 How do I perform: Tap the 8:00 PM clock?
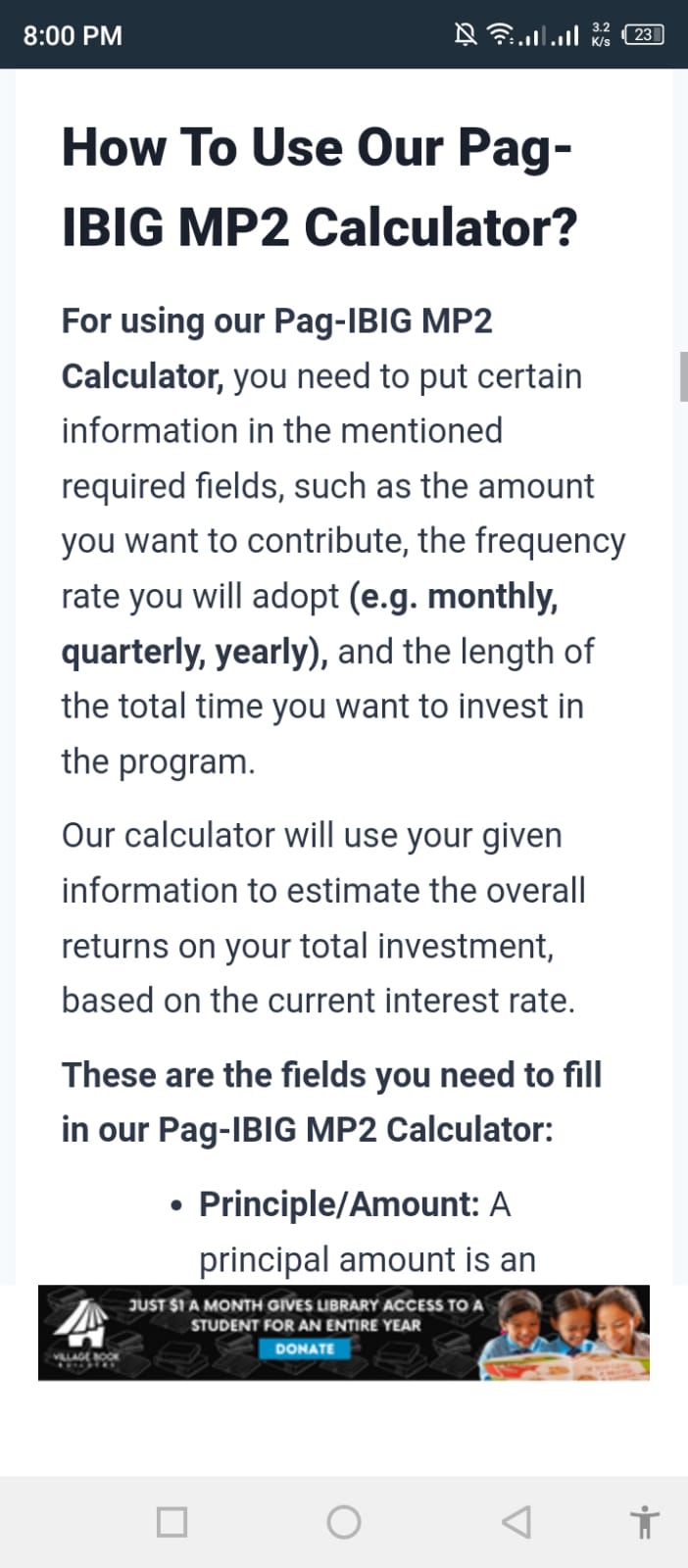73,35
